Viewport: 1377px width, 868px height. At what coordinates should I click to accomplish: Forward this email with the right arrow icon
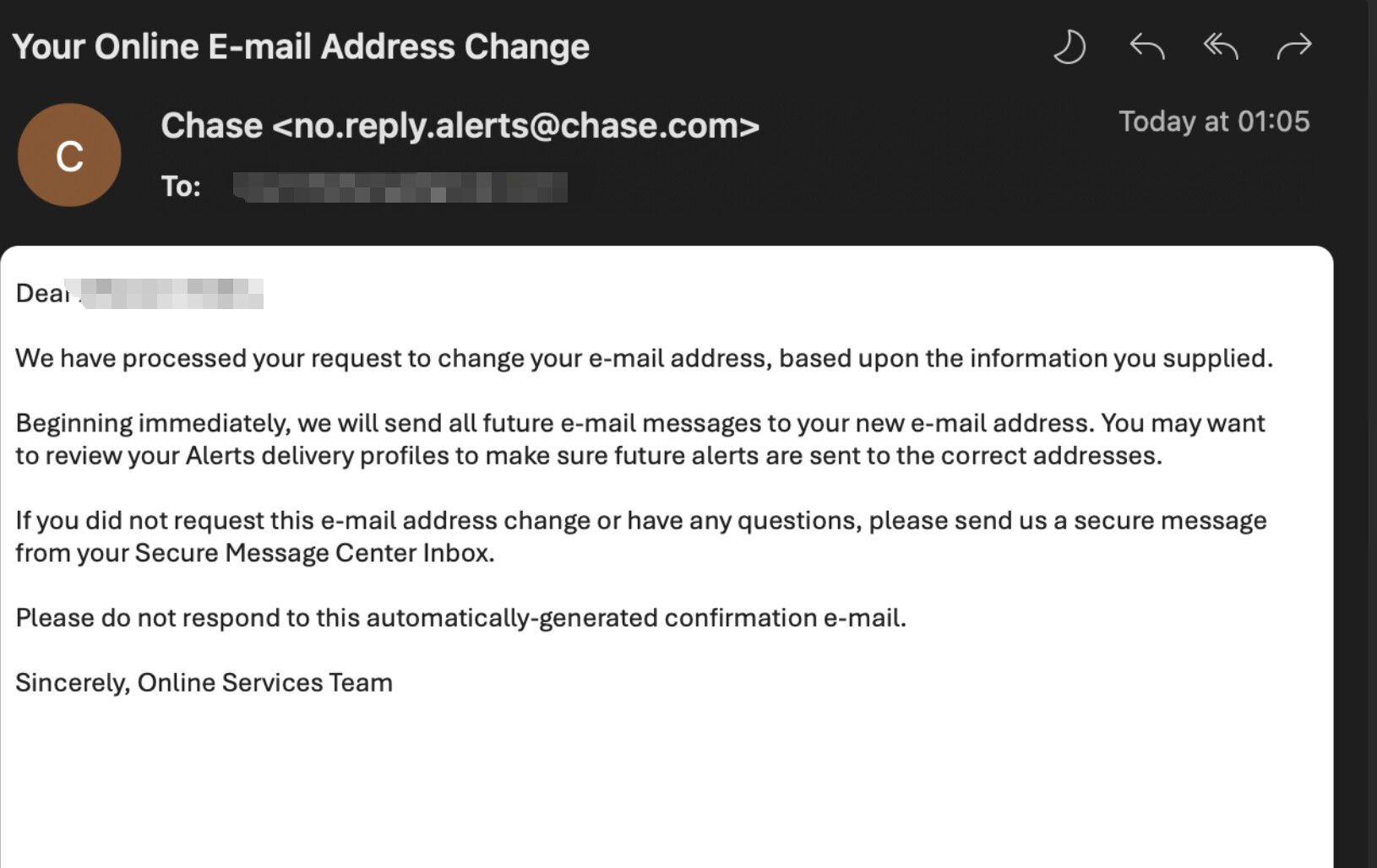[1293, 46]
